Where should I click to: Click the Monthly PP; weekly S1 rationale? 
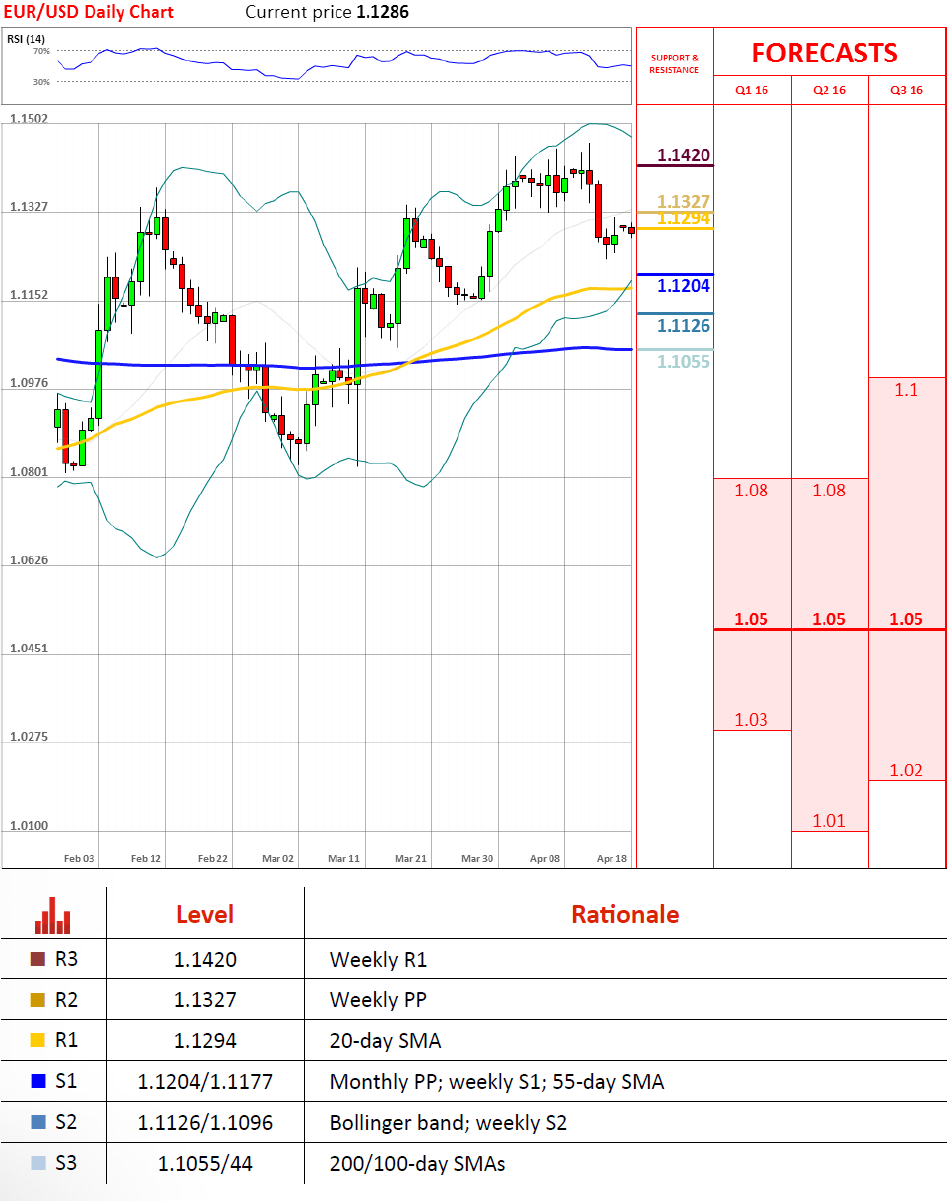(497, 1082)
